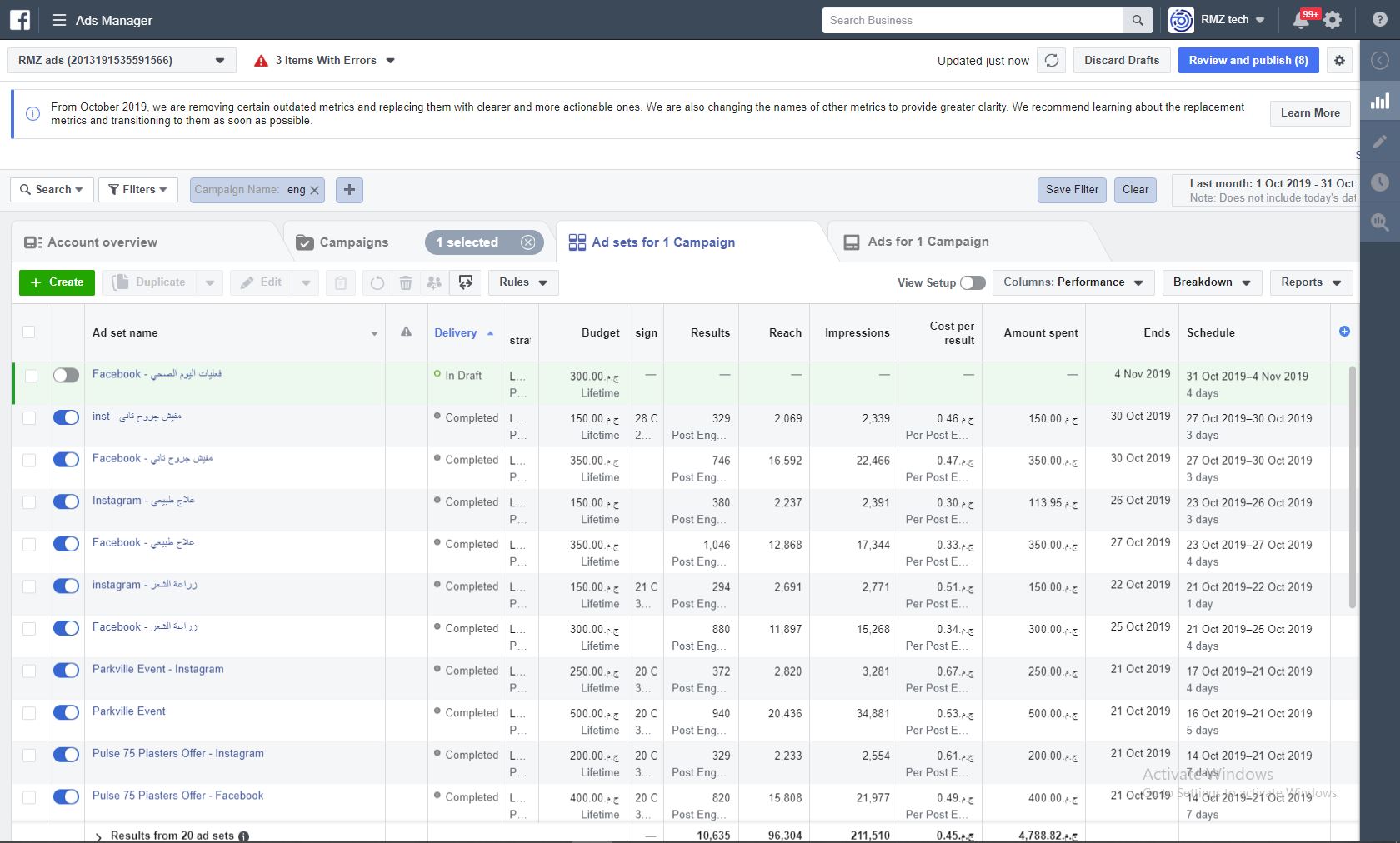Open the charts panel in the right sidebar
This screenshot has width=1400, height=843.
1380,101
